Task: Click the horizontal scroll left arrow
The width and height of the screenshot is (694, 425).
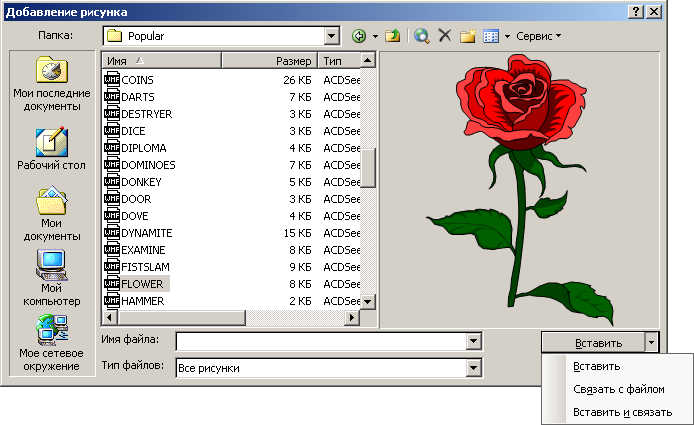Action: click(110, 317)
